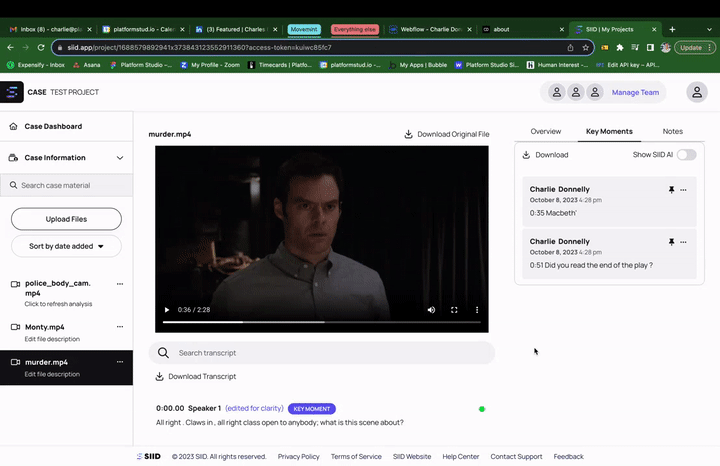Download key moments list
The width and height of the screenshot is (720, 466).
(x=546, y=155)
